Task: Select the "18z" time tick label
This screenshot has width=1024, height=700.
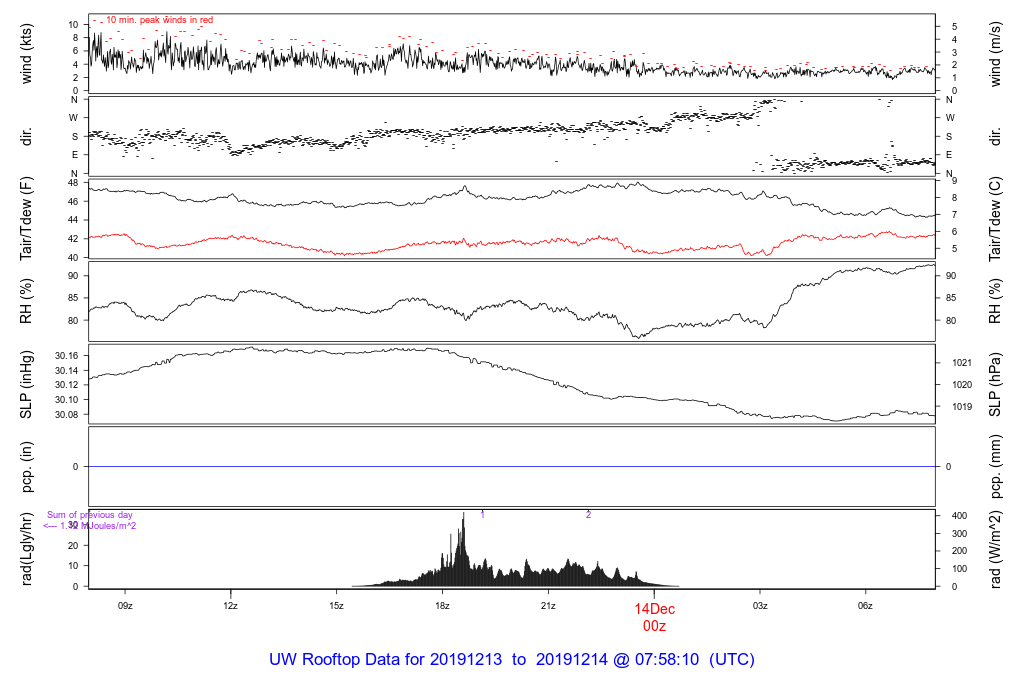Action: [x=442, y=606]
